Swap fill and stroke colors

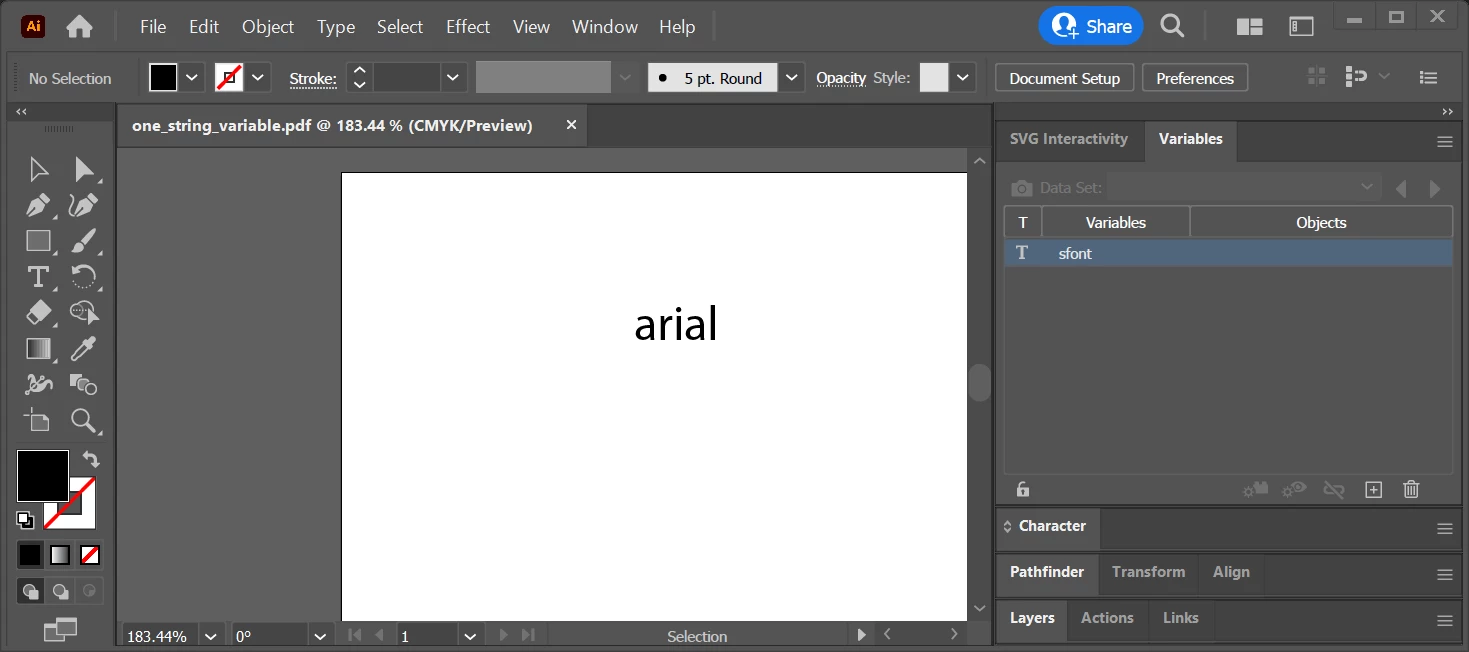click(91, 459)
